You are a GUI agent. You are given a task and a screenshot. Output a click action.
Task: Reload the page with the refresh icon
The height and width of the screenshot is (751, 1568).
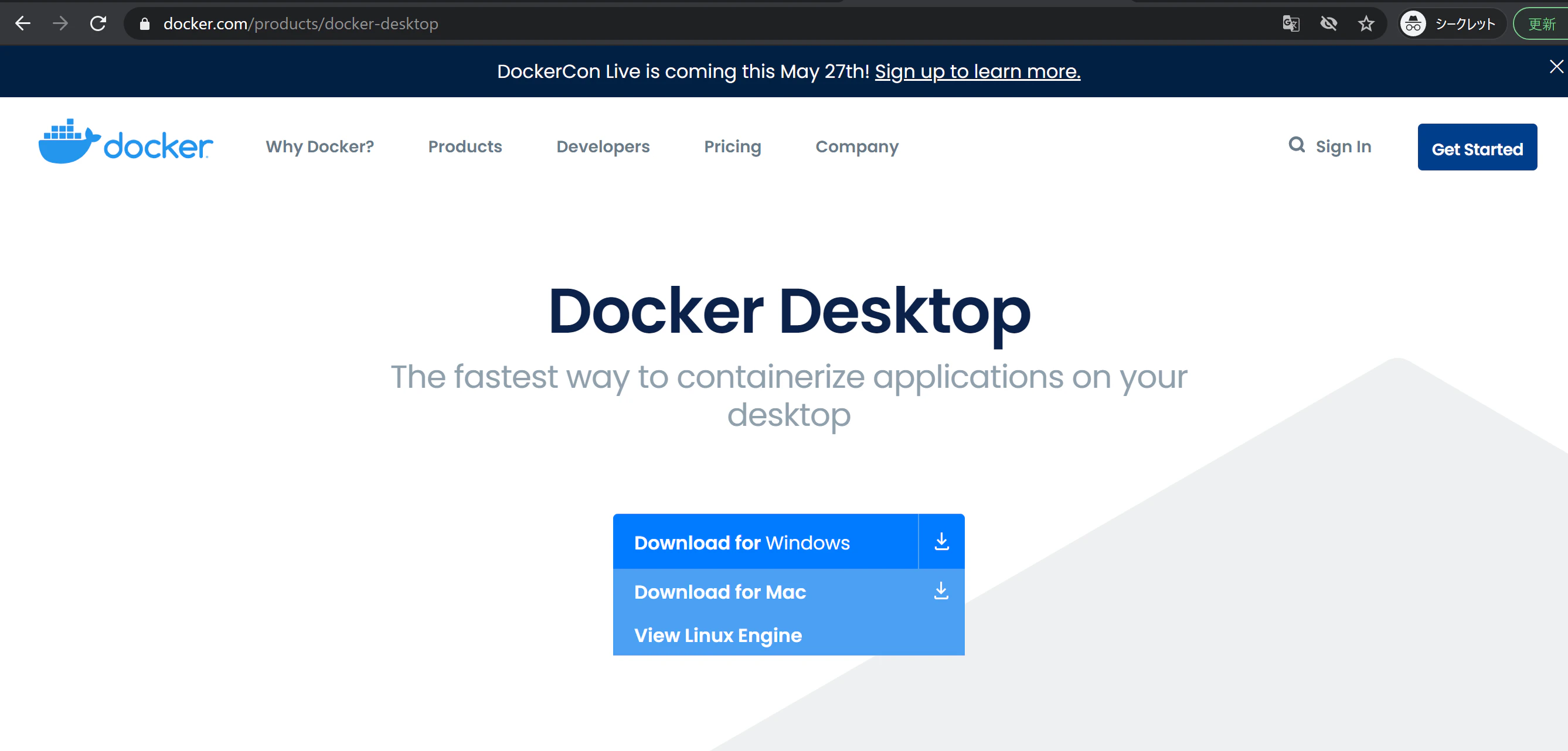[98, 23]
